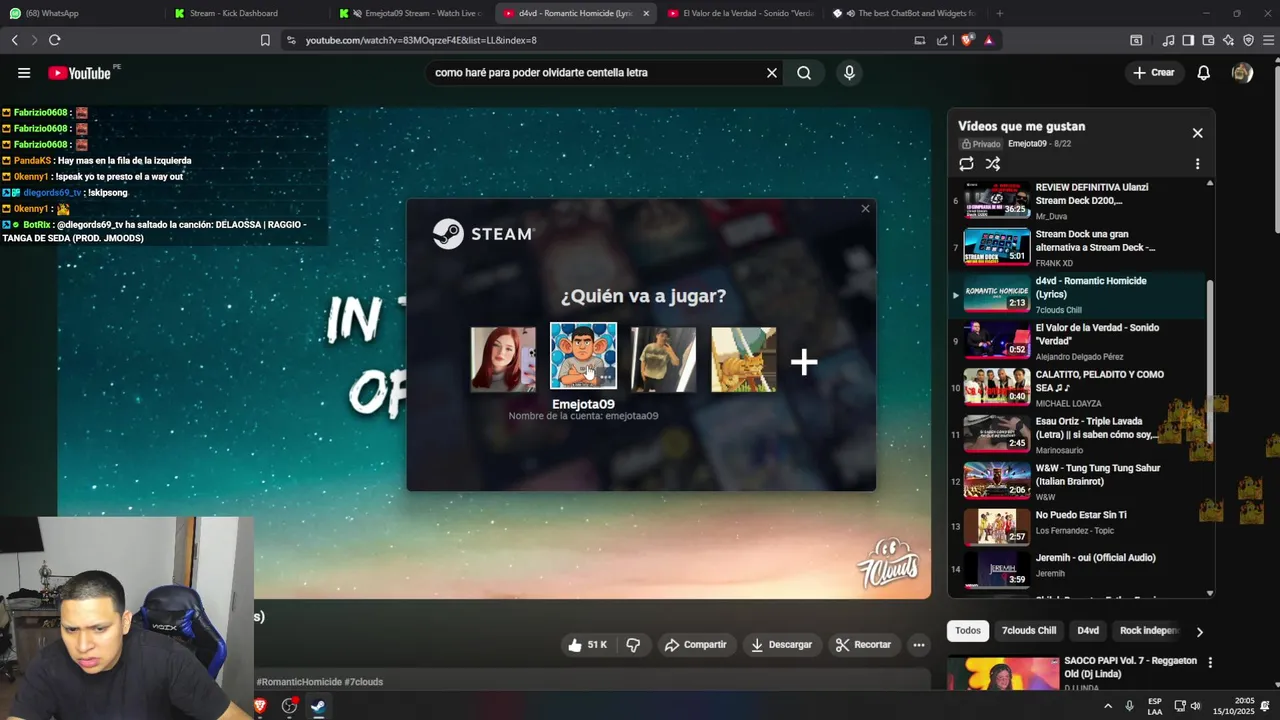Switch to the Kick Dashboard tab
Screen dimensions: 1280x720
(246, 13)
